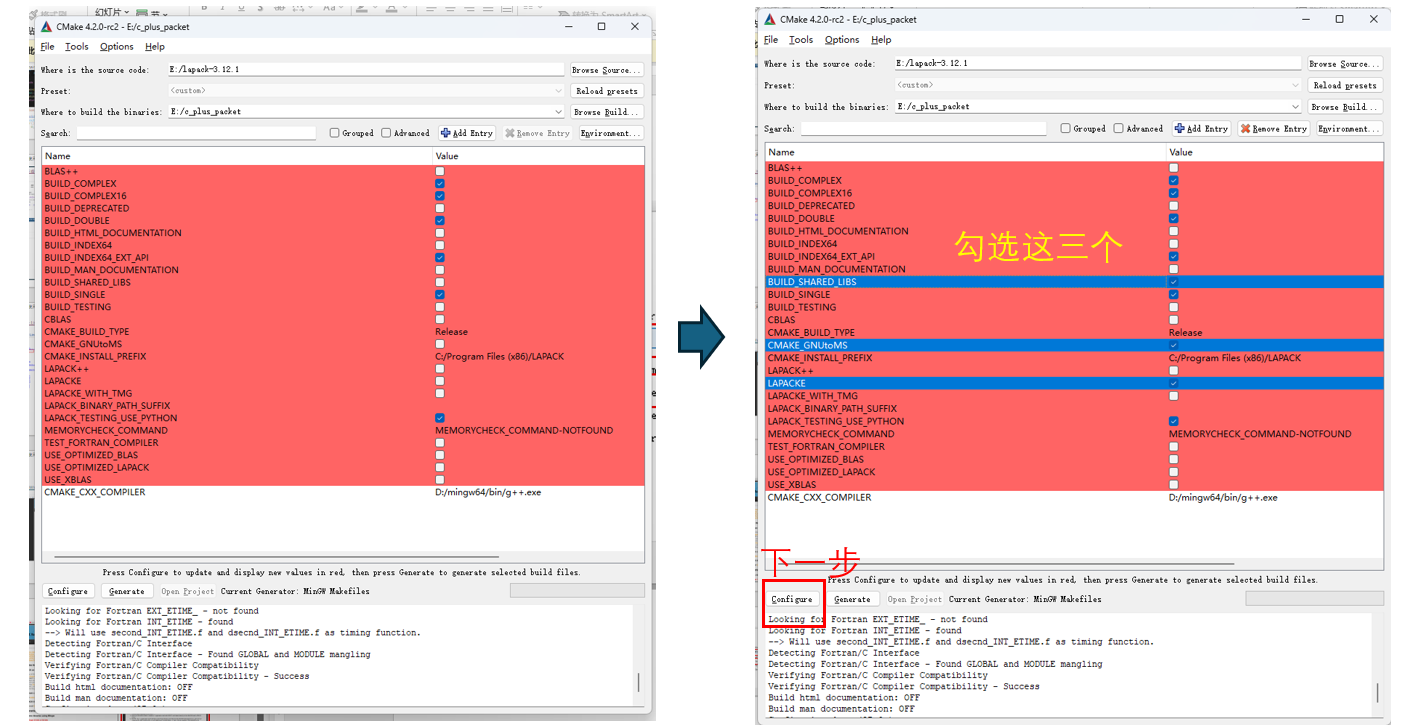Open File menu in left CMake window
1401x728 pixels.
(x=47, y=47)
